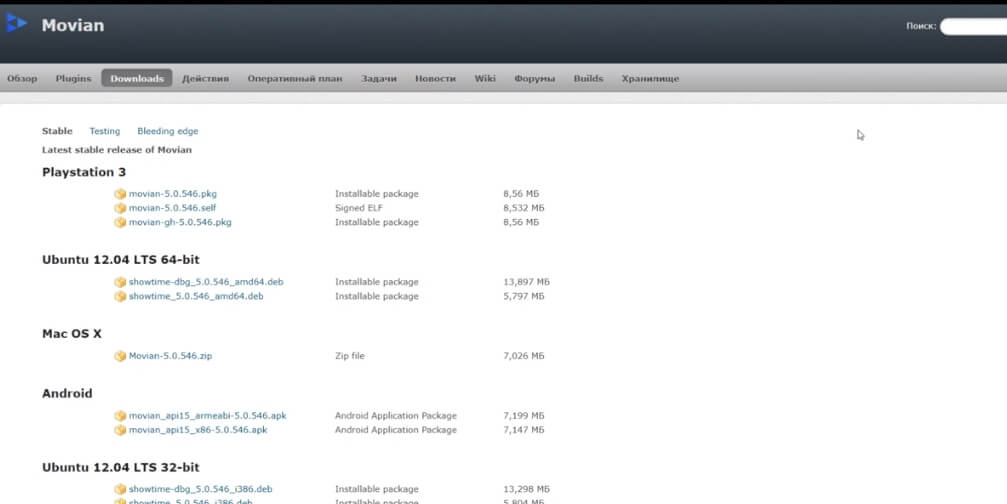Download Movian-5.0.546.zip for Mac
Image resolution: width=1007 pixels, height=504 pixels.
170,356
